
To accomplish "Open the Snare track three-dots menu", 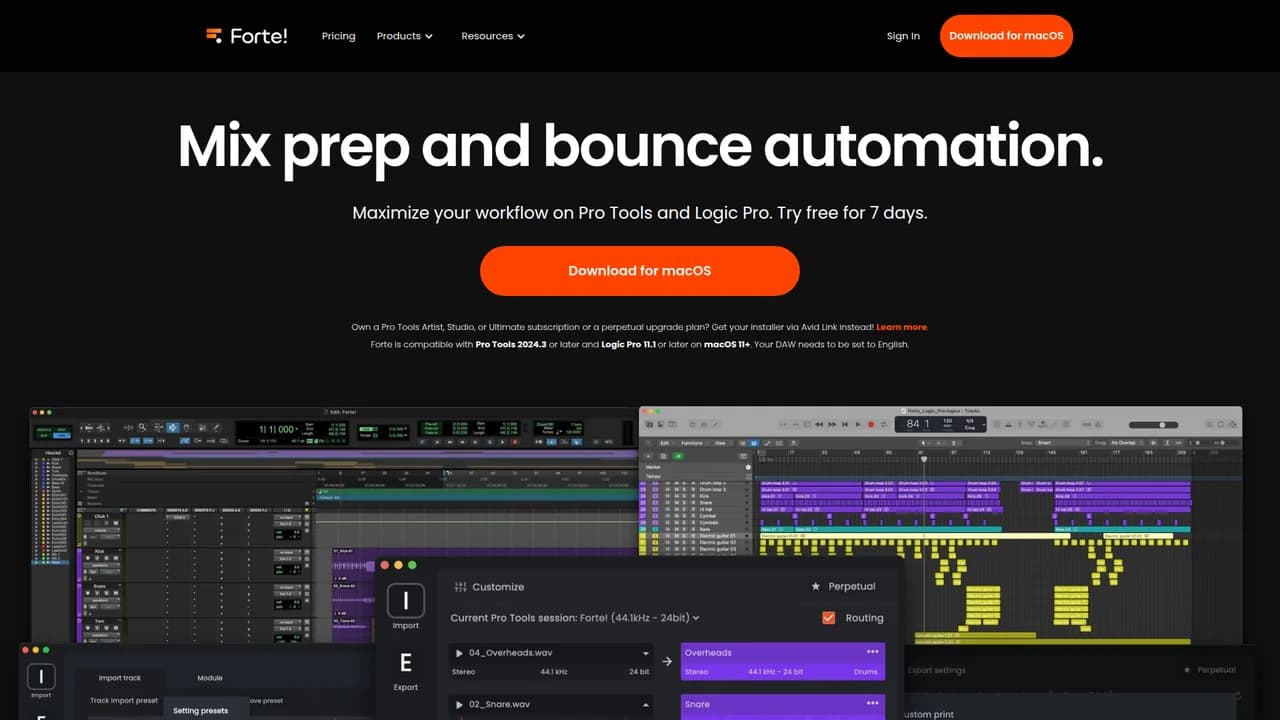I will pos(872,704).
